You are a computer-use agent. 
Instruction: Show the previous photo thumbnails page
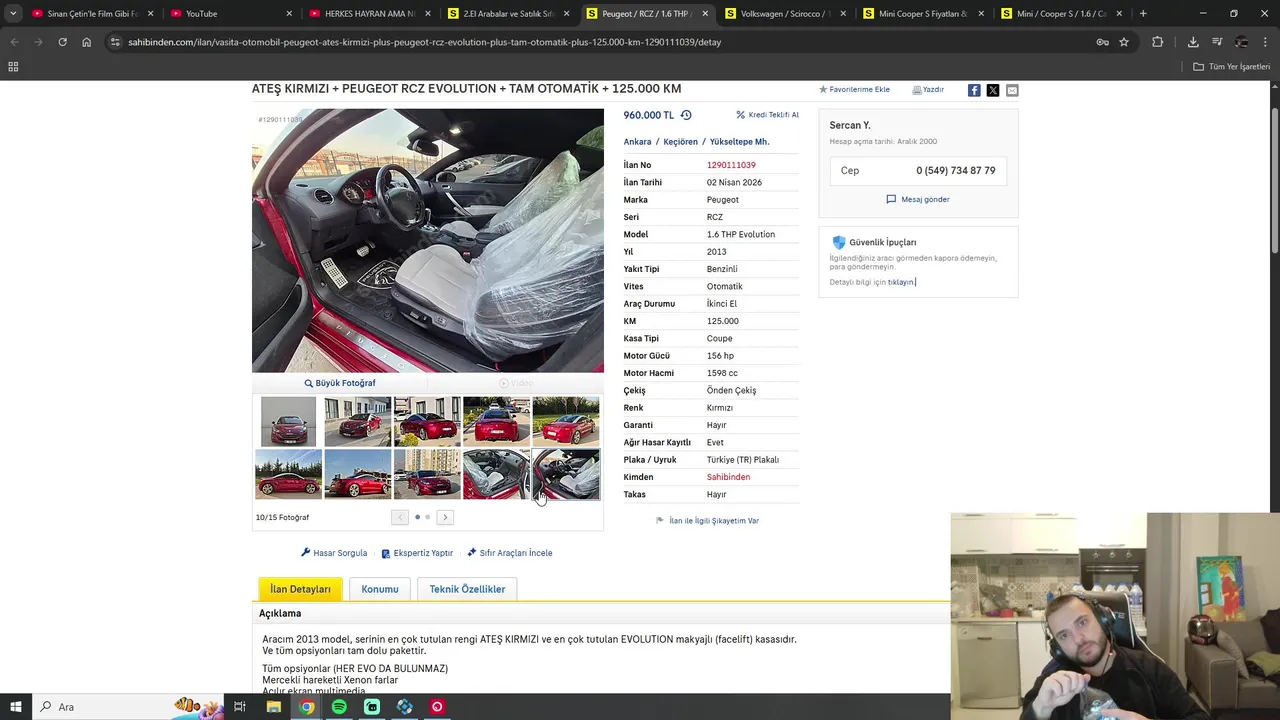(400, 517)
